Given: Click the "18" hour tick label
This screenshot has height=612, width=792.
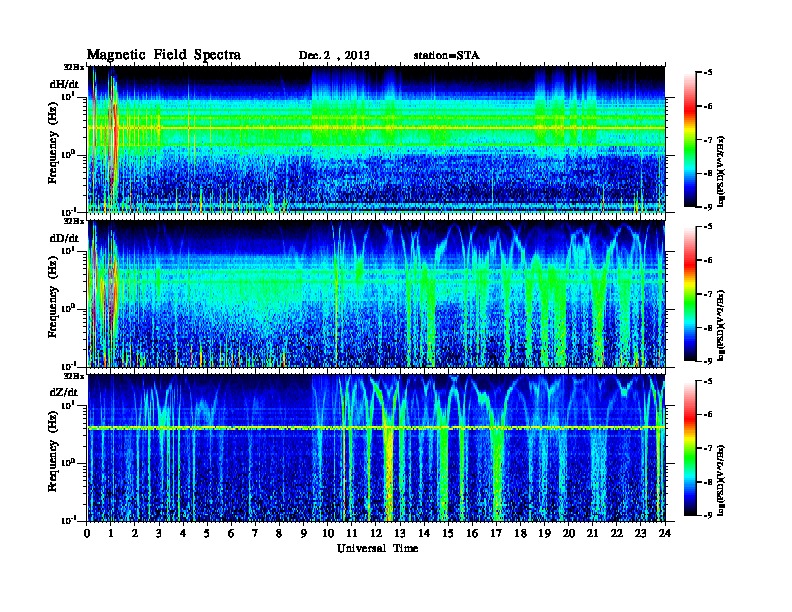Looking at the screenshot, I should 520,534.
